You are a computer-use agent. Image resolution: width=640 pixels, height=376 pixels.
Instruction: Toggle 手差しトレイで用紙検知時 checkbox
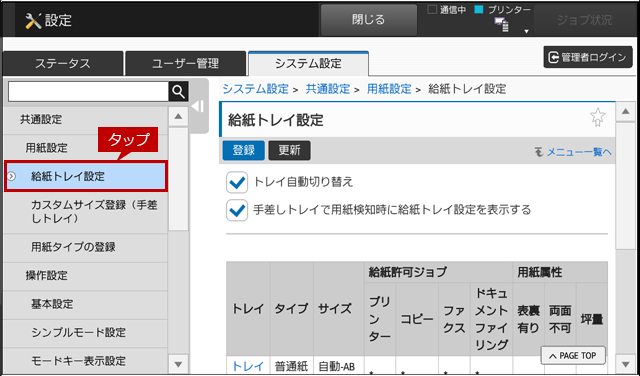click(x=237, y=210)
